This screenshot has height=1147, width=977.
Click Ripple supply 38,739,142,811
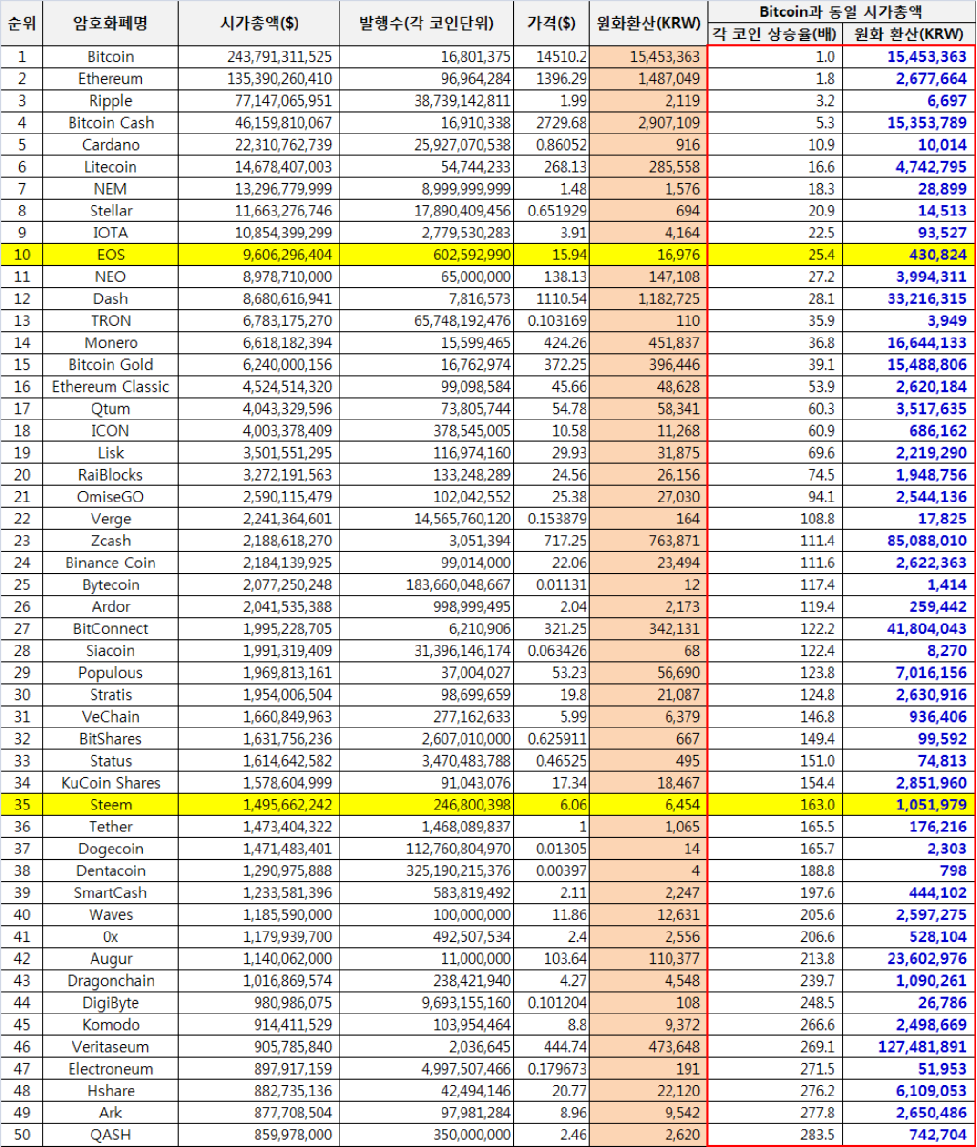coord(426,101)
